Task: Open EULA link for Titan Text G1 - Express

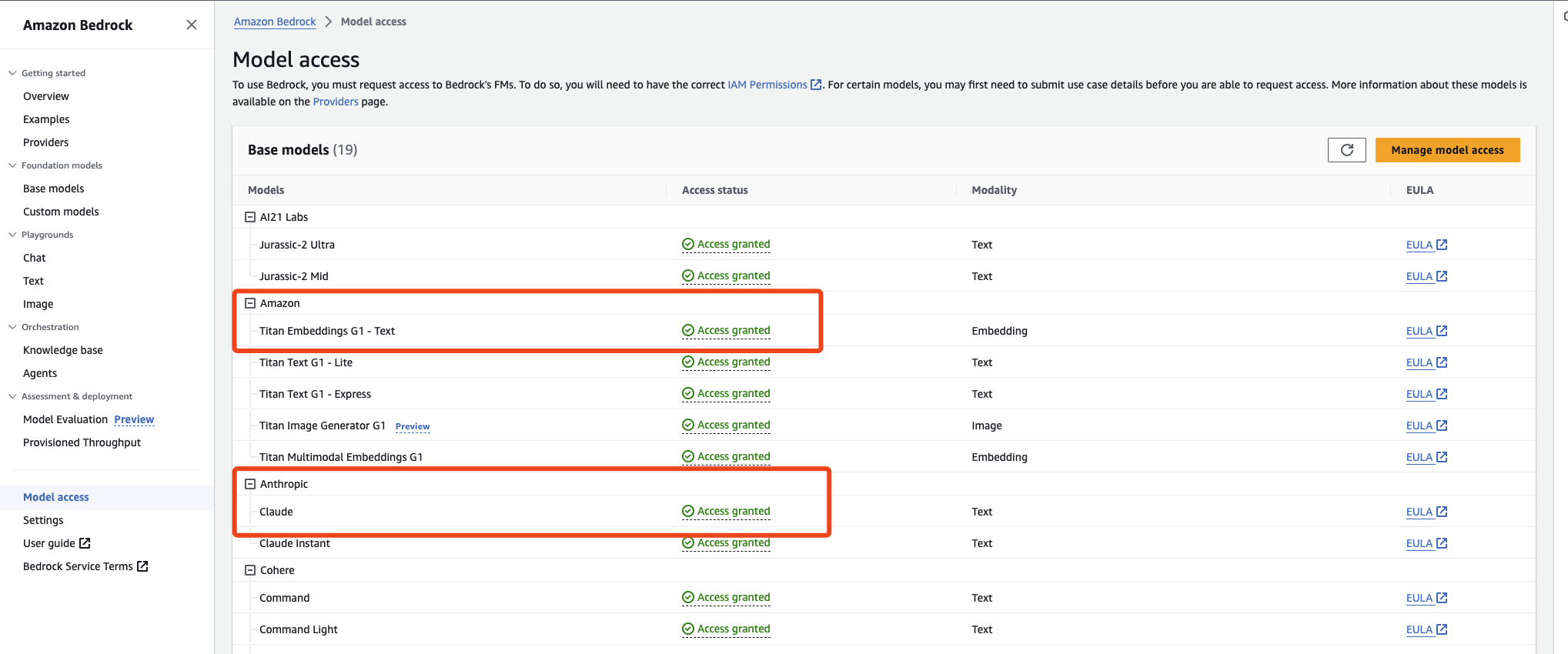Action: click(1426, 394)
